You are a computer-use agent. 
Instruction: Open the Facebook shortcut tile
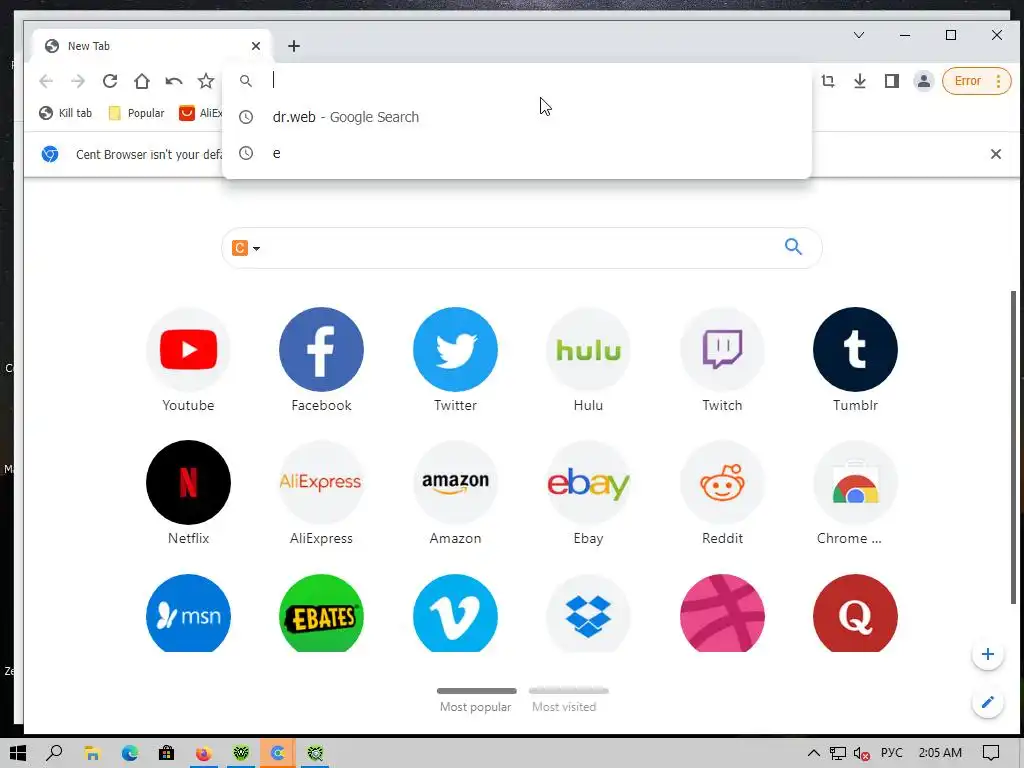coord(321,349)
